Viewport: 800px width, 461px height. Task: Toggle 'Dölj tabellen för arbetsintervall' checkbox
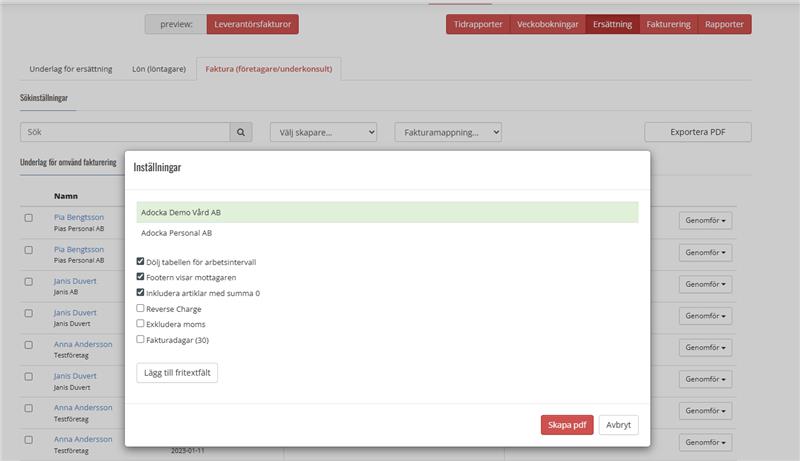[140, 261]
